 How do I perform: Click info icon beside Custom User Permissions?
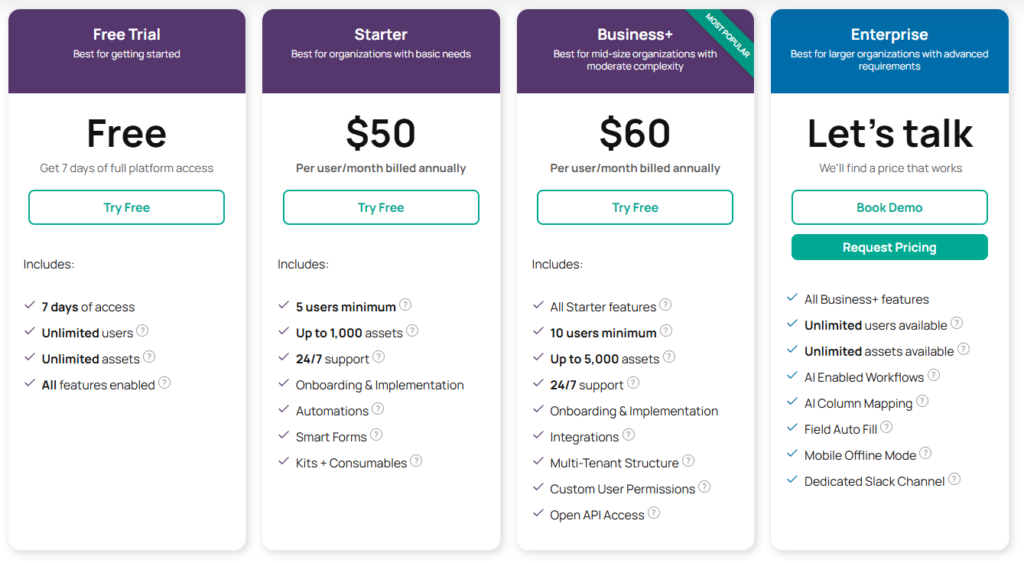pos(704,488)
